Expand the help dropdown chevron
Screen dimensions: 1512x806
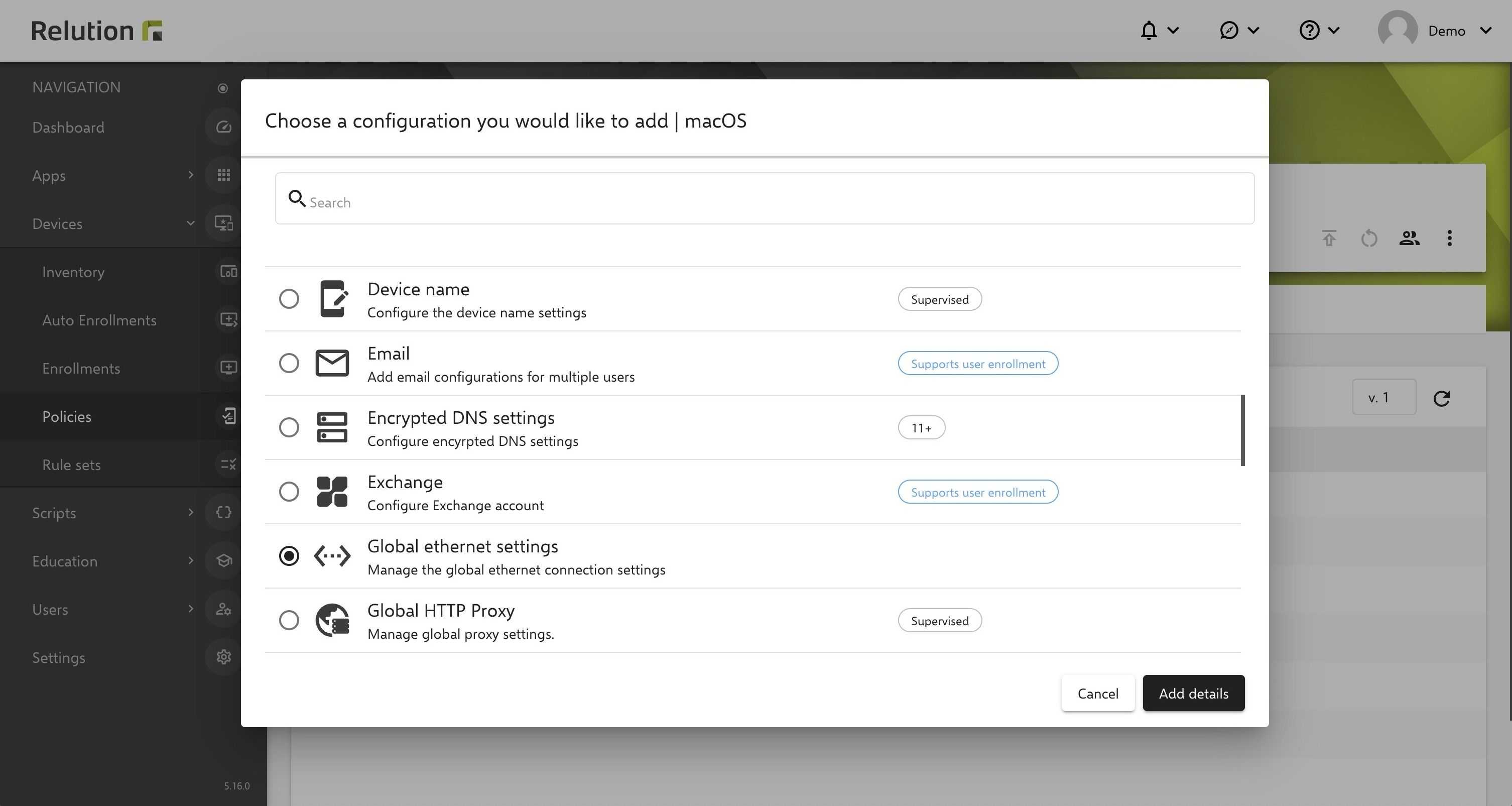tap(1334, 31)
